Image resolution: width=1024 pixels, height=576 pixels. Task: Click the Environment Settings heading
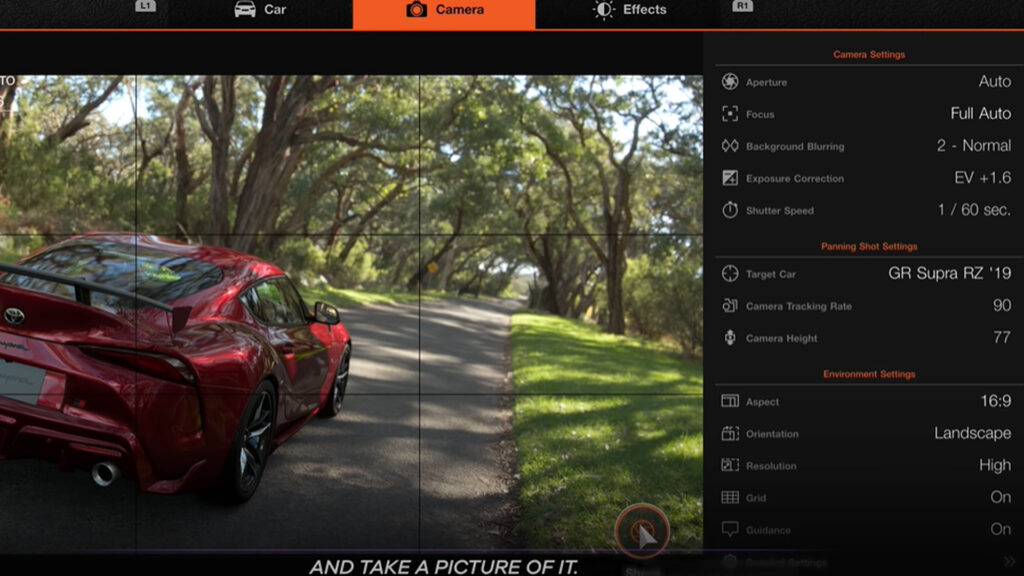tap(869, 374)
